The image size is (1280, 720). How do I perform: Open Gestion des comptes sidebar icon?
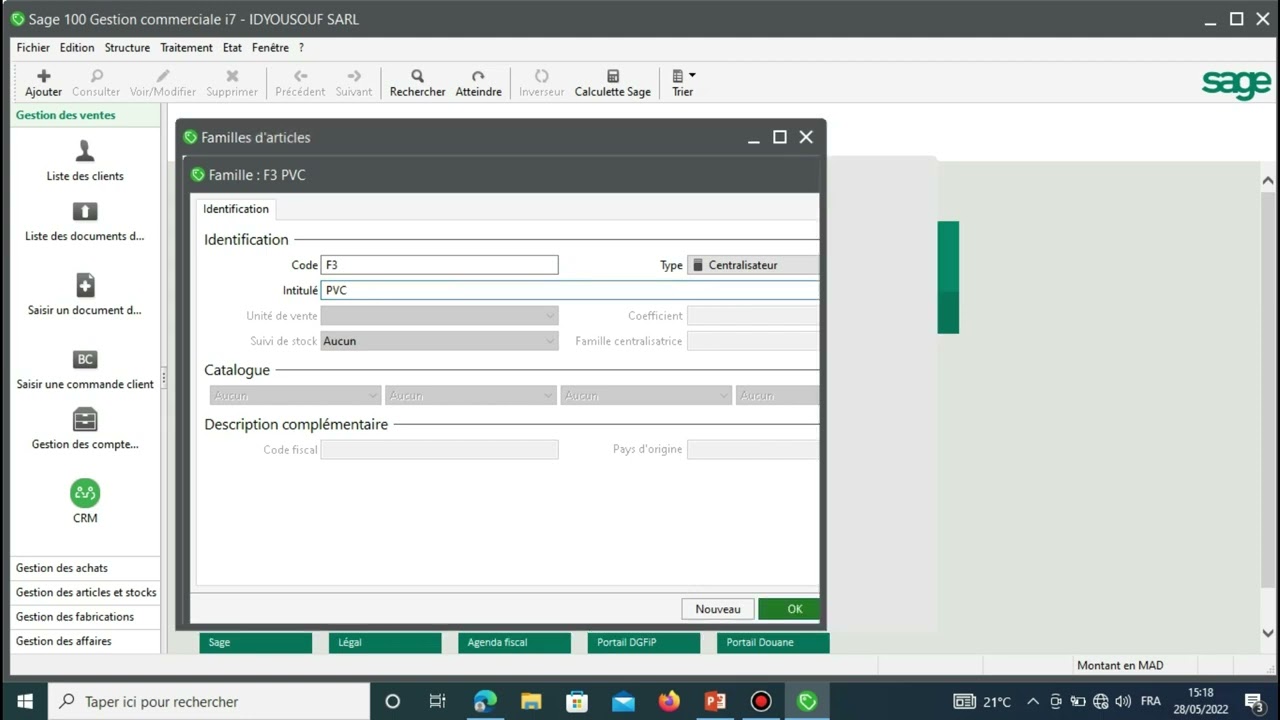[x=85, y=419]
